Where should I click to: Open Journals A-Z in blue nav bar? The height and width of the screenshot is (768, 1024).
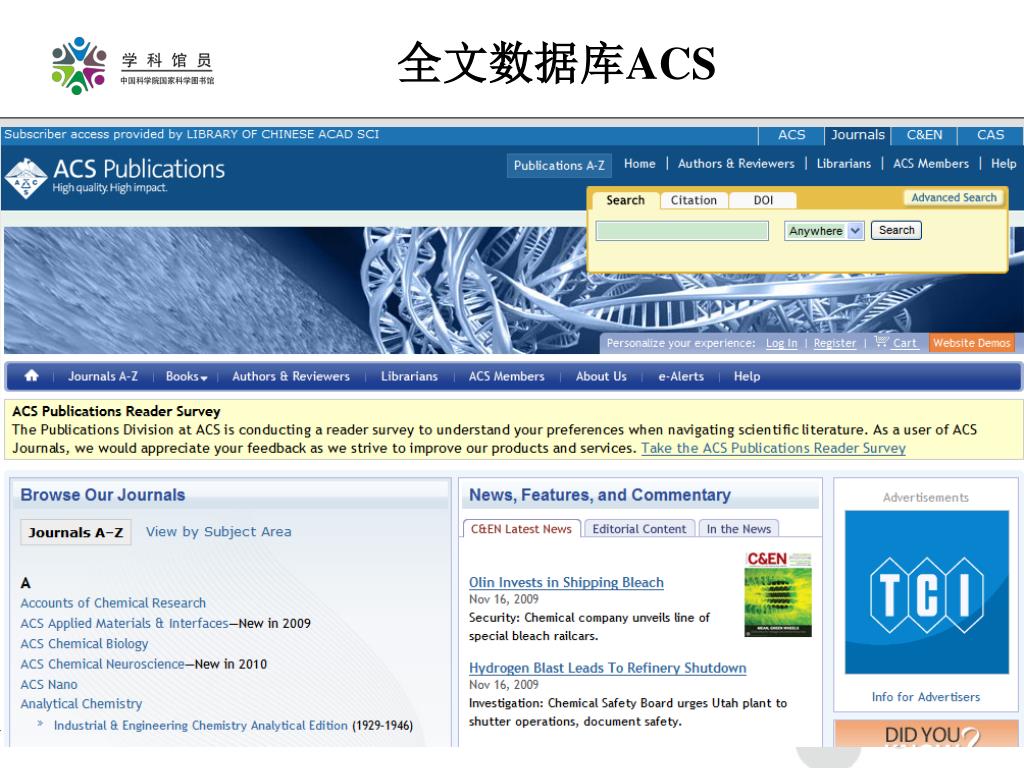tap(103, 376)
